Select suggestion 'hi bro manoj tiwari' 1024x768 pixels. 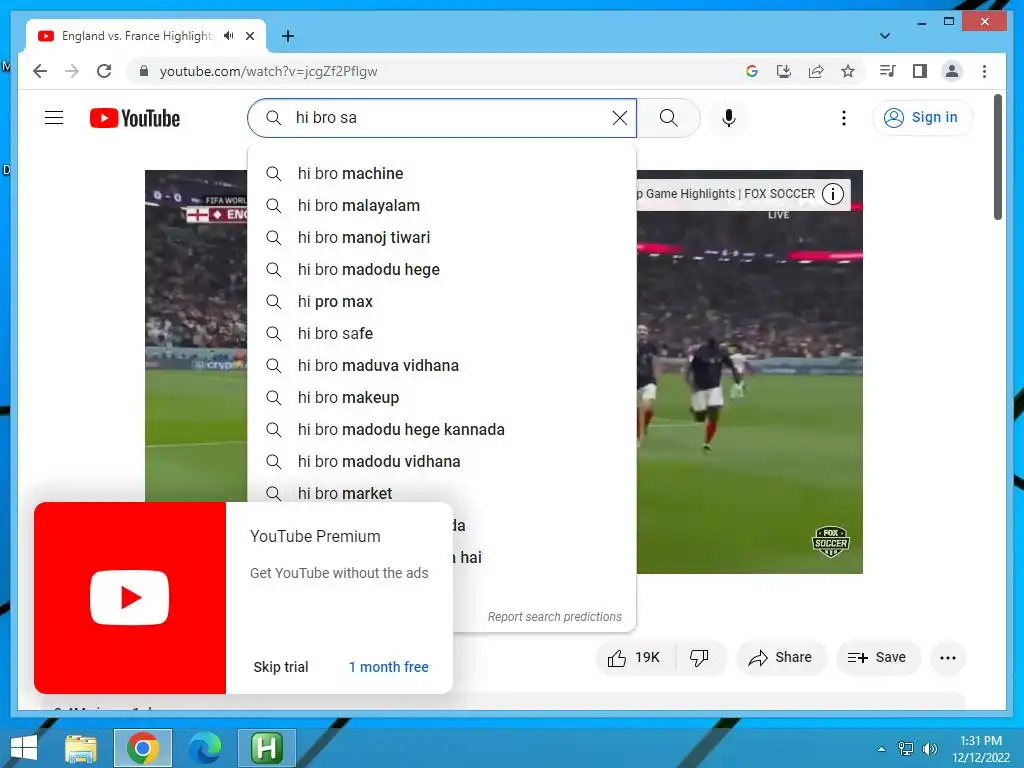click(x=442, y=237)
